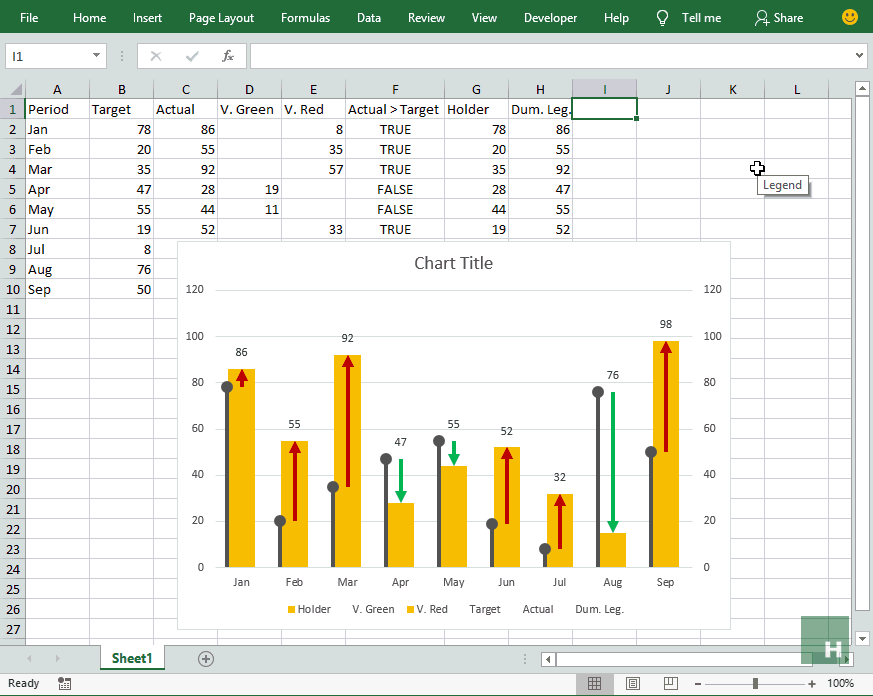Viewport: 873px width, 696px height.
Task: Open the Page Layout tab
Action: pyautogui.click(x=221, y=18)
